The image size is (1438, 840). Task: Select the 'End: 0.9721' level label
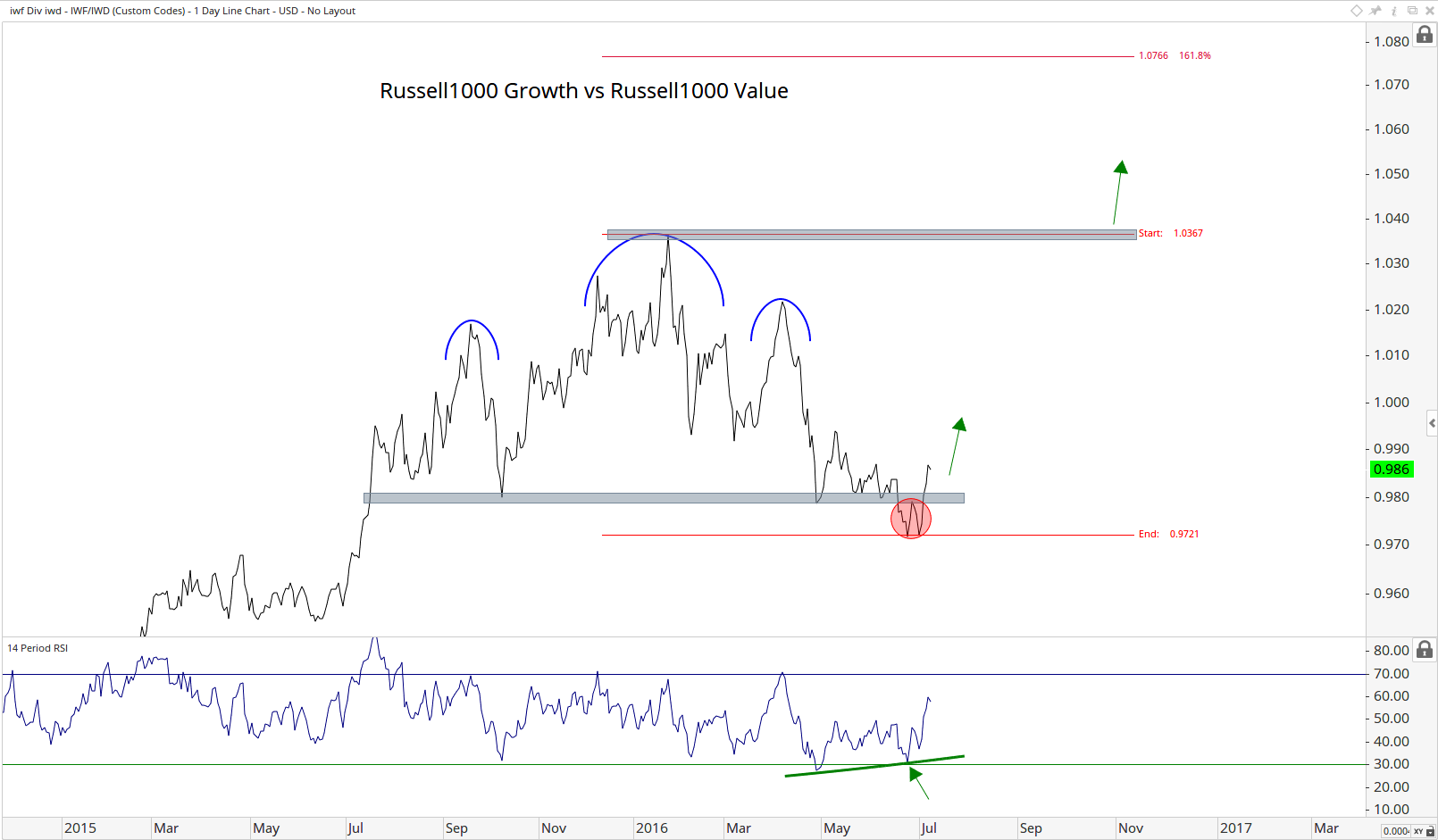tap(1168, 534)
